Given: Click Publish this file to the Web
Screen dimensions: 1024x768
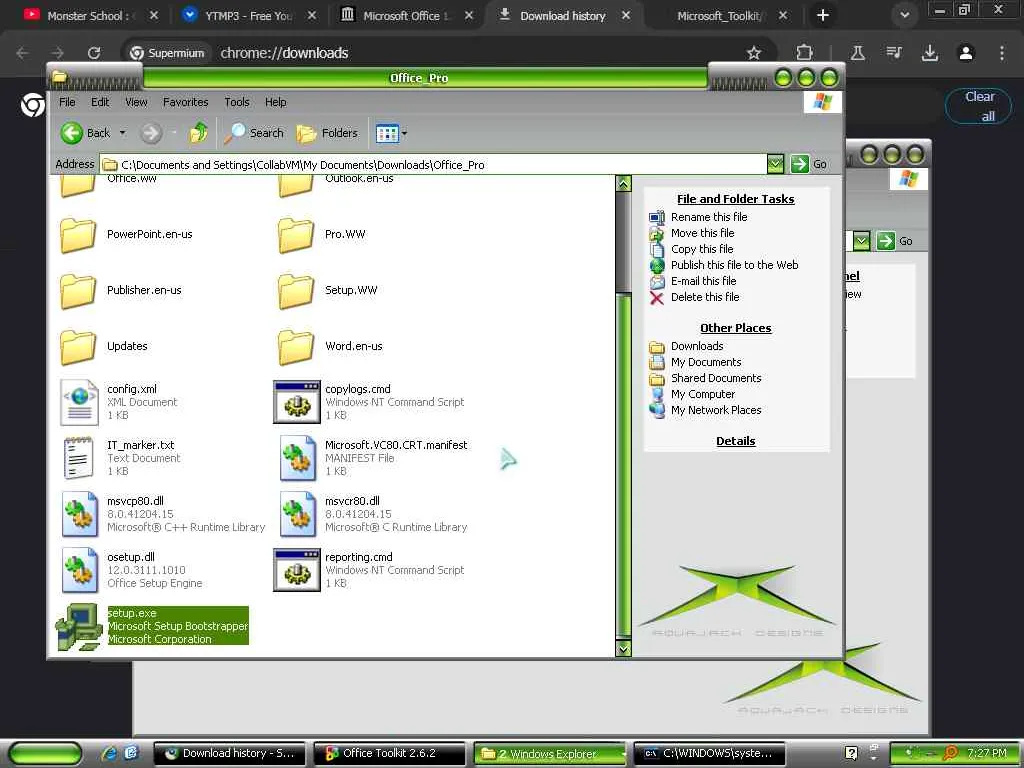Looking at the screenshot, I should [x=734, y=265].
